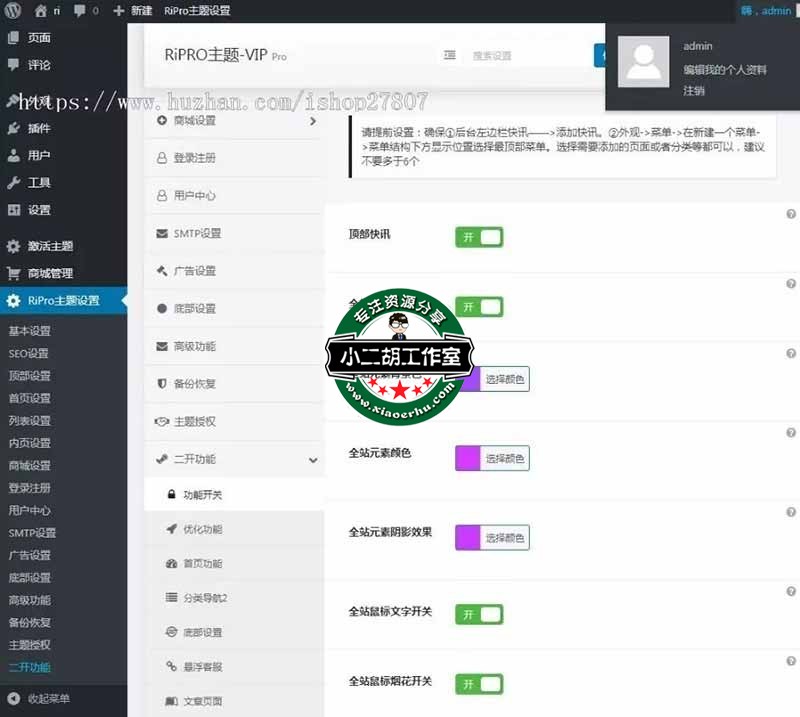The width and height of the screenshot is (800, 717).
Task: Open the comments bubble icon in top bar
Action: [x=80, y=11]
